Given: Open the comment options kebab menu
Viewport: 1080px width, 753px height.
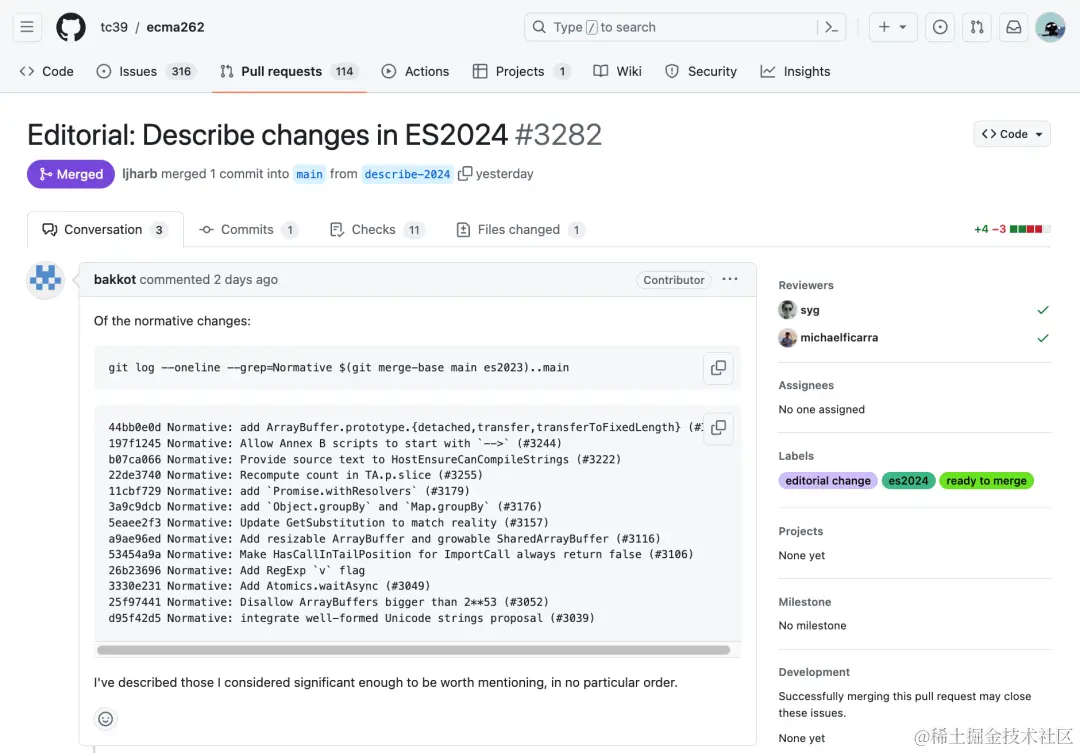Looking at the screenshot, I should coord(730,280).
